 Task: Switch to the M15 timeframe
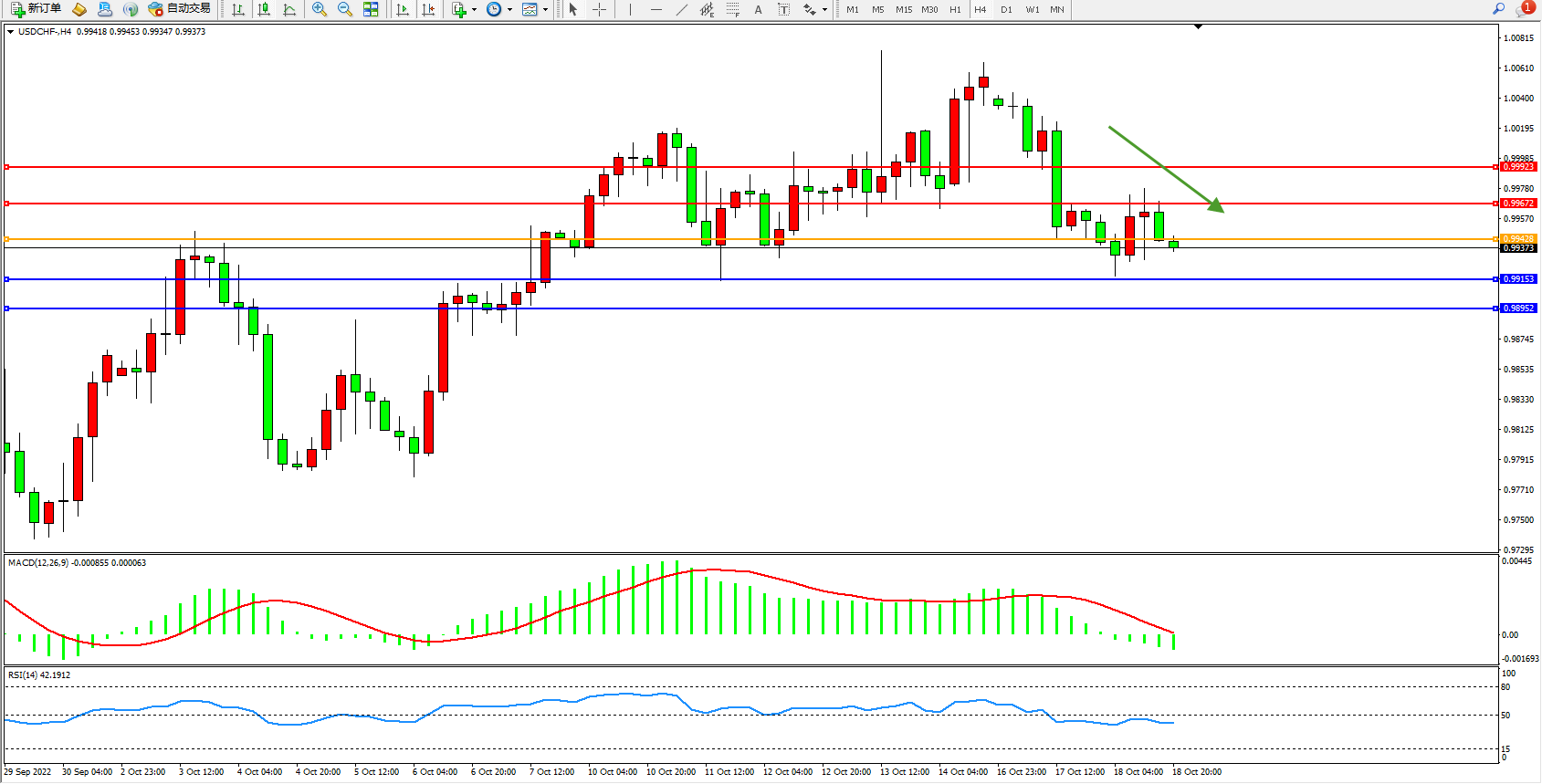903,9
